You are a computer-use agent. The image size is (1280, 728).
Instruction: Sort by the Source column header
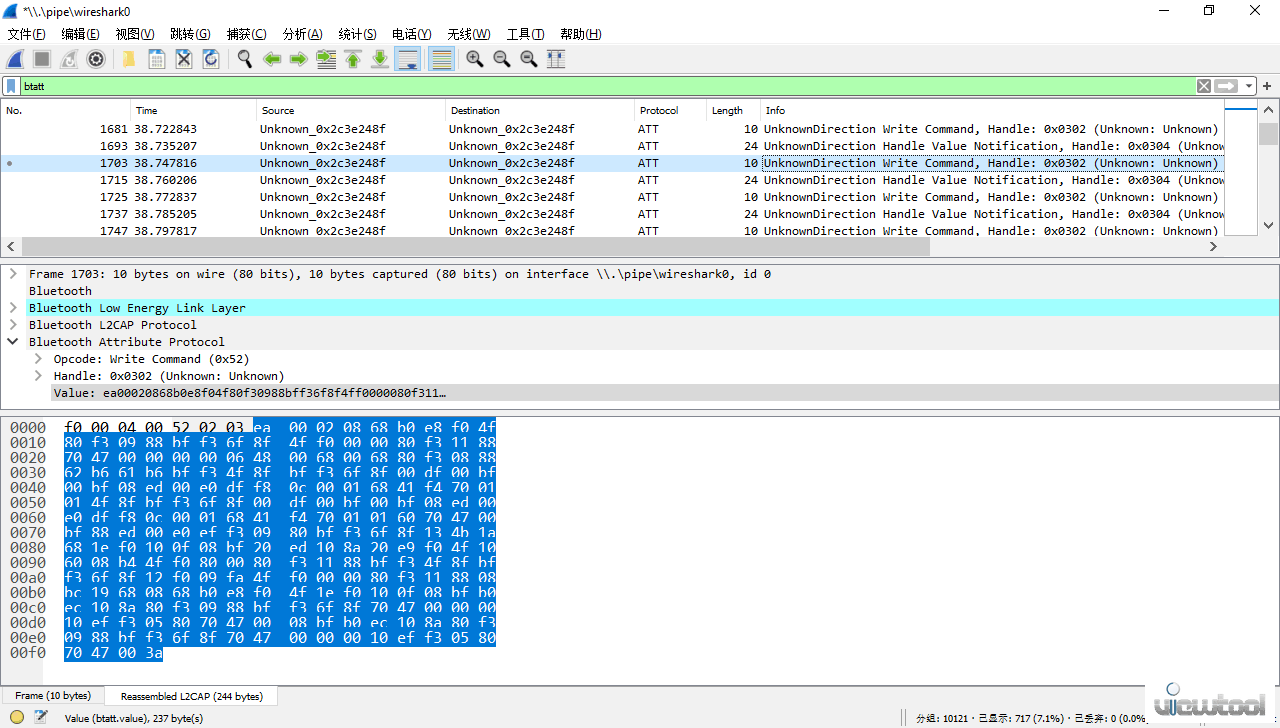coord(351,110)
